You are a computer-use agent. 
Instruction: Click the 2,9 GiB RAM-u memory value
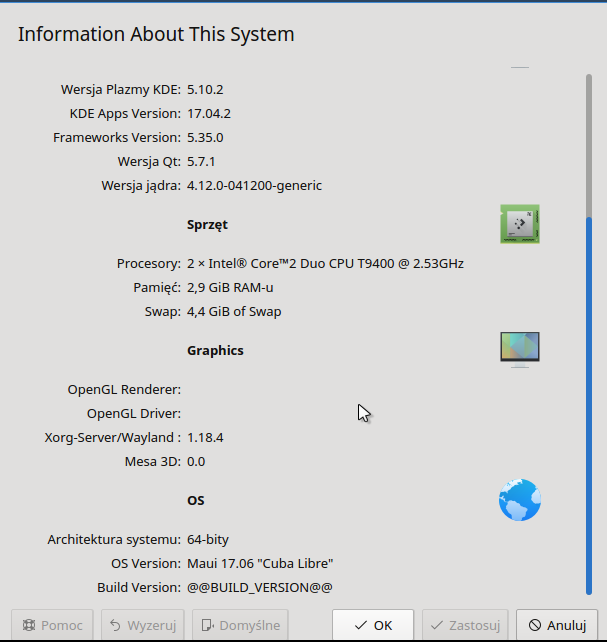(x=230, y=288)
